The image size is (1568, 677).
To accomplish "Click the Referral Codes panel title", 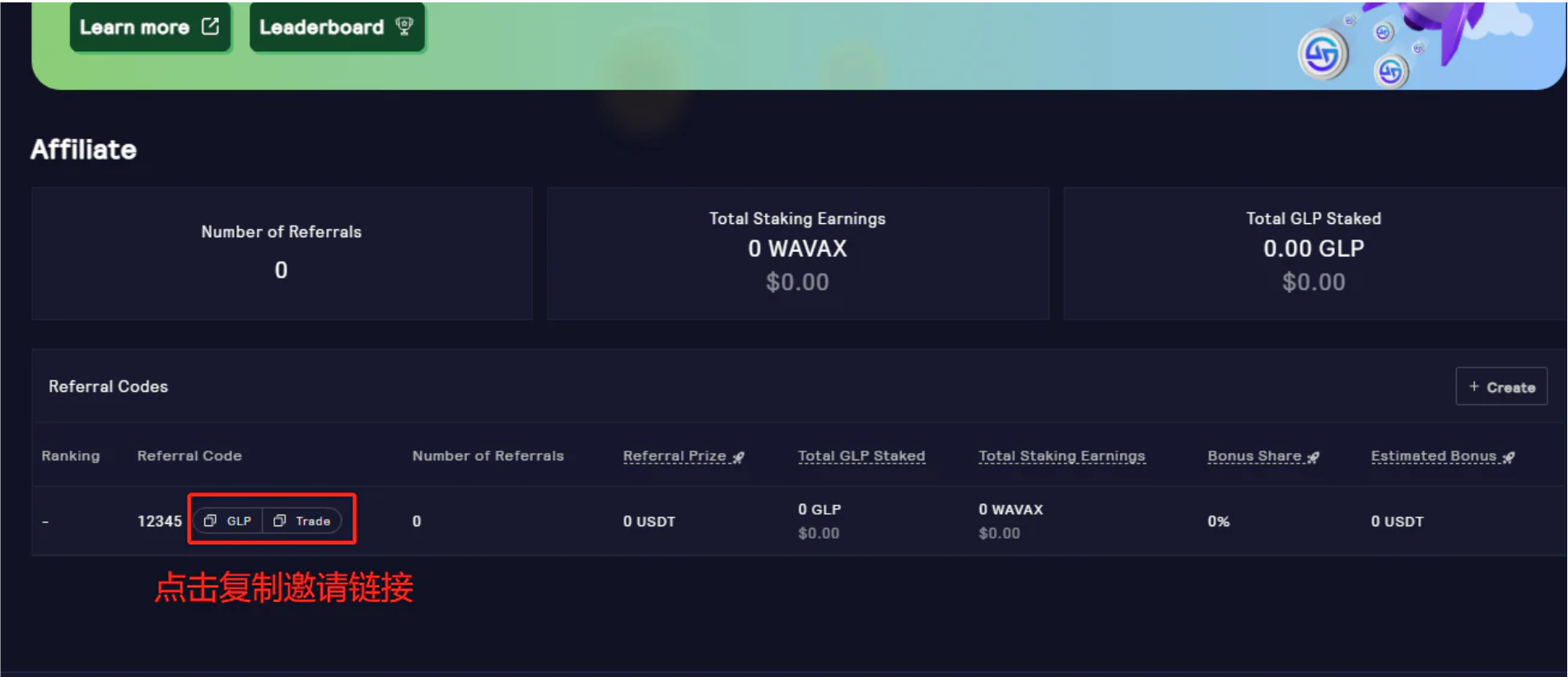I will pos(108,386).
